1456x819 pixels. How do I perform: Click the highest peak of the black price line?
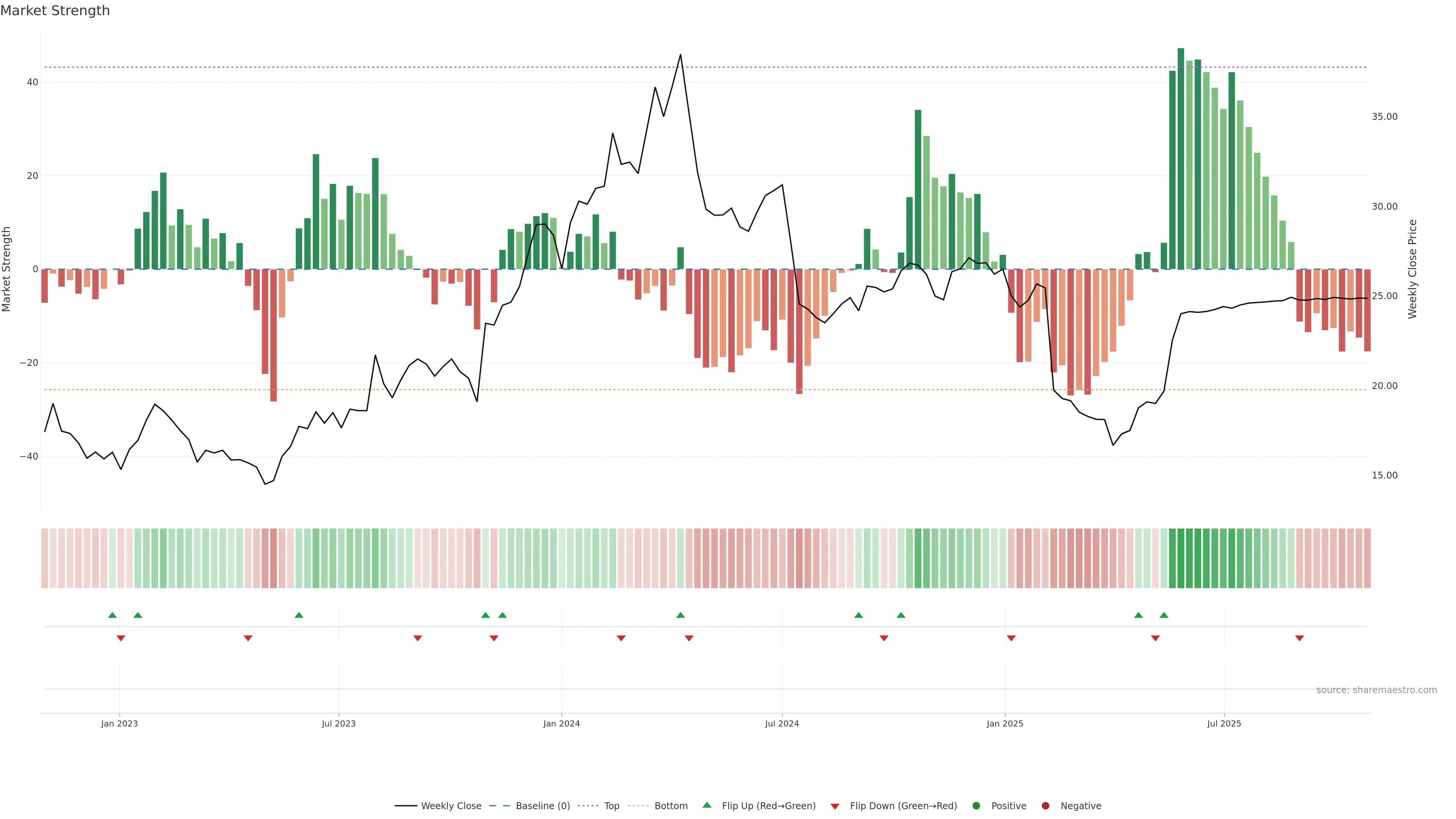(681, 55)
